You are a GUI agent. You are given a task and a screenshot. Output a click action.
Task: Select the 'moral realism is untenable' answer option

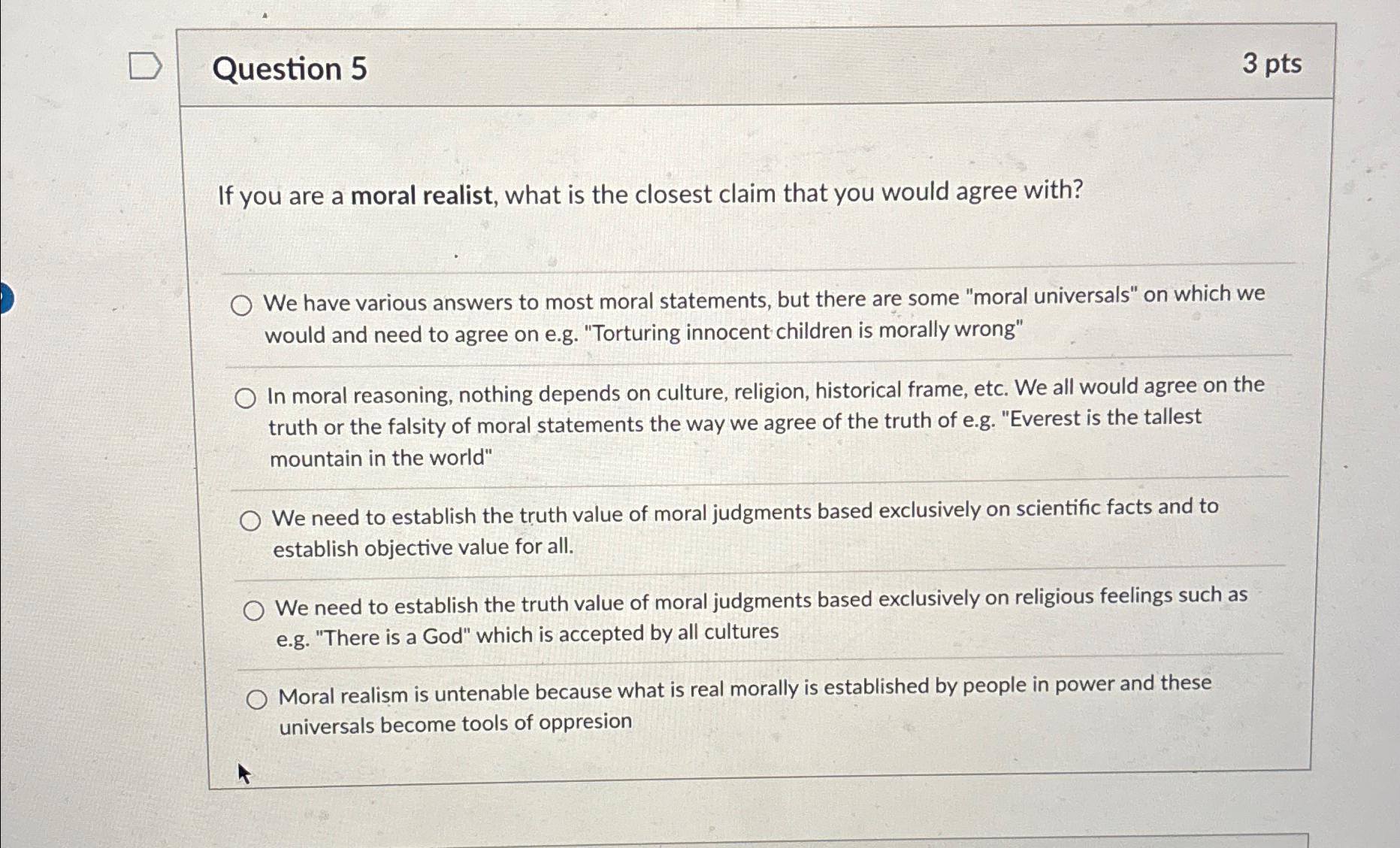point(259,698)
